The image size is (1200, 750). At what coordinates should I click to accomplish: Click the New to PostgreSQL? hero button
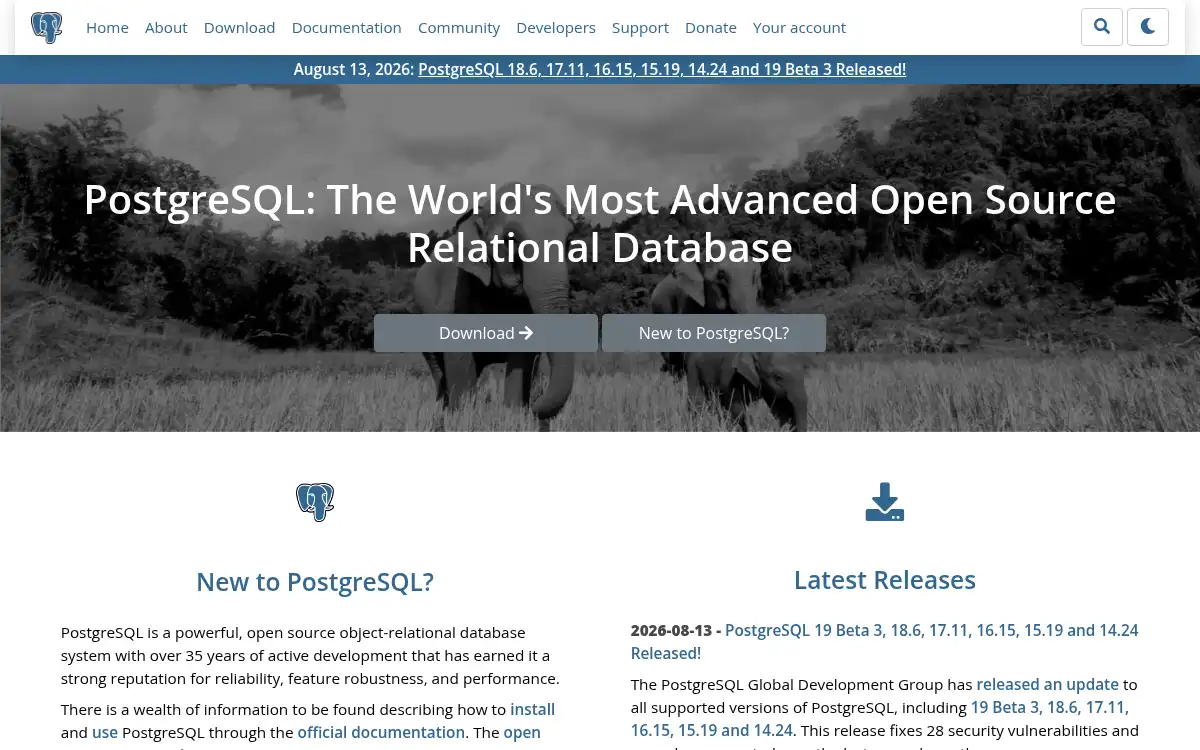(x=714, y=333)
